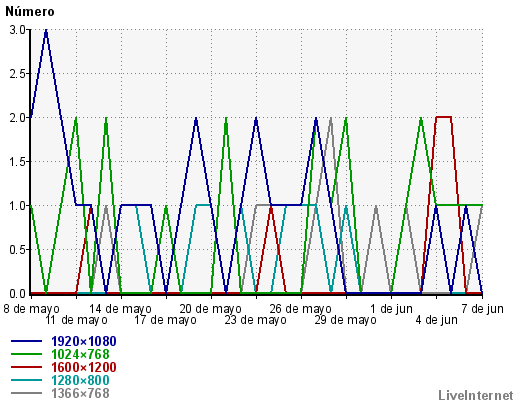Click the teal 1280×800 legend line swatch
Viewport: 520px width, 405px height.
click(26, 380)
